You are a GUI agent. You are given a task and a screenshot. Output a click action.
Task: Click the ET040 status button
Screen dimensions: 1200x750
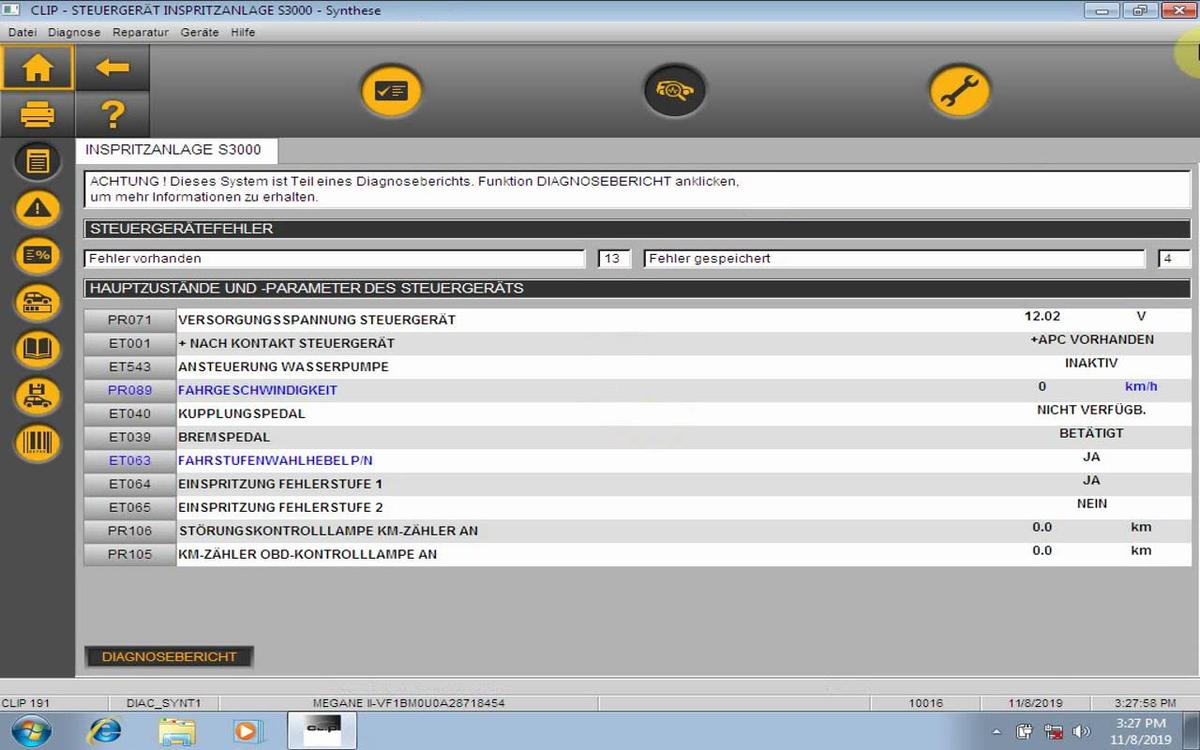(130, 414)
